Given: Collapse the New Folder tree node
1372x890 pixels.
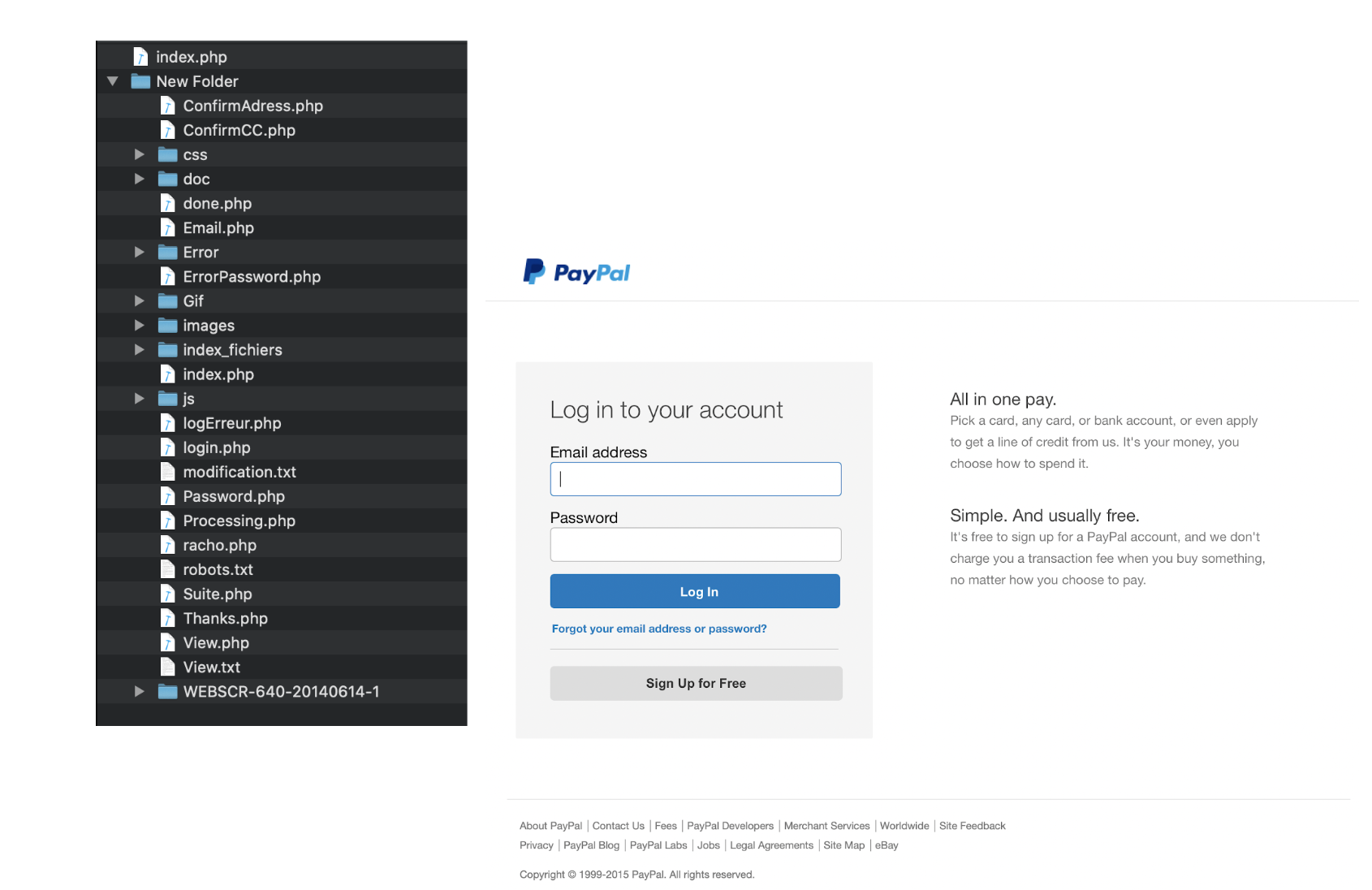Looking at the screenshot, I should pos(113,81).
